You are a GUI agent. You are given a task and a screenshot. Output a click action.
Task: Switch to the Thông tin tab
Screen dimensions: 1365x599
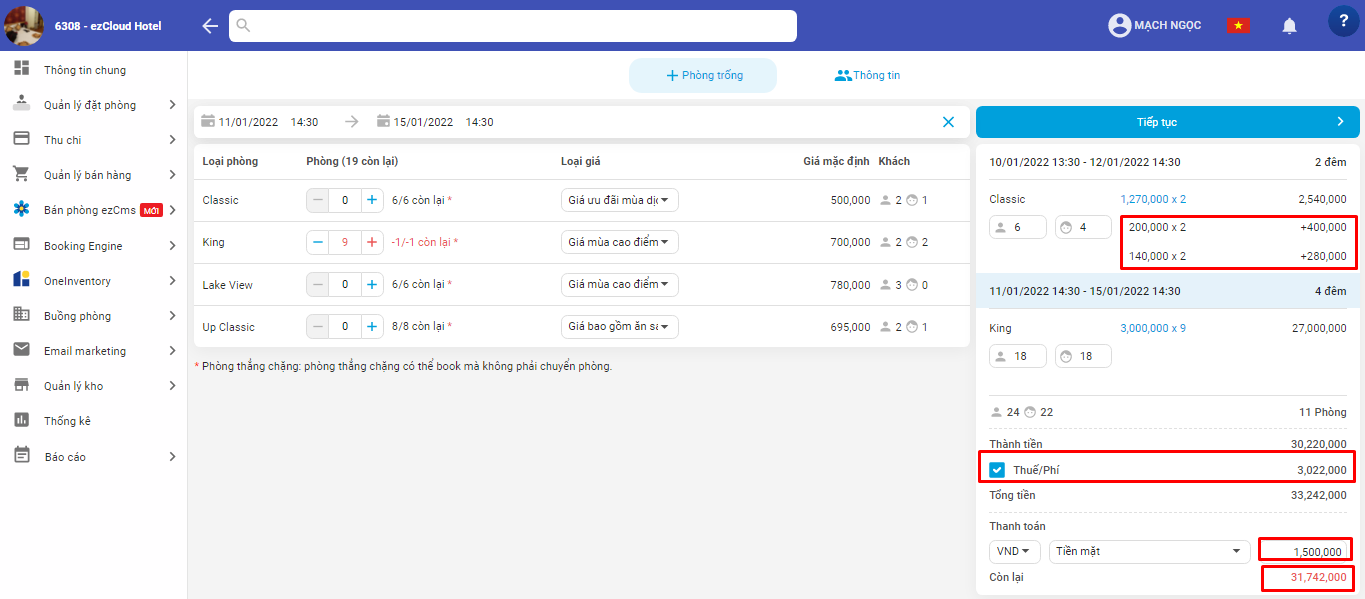coord(867,75)
